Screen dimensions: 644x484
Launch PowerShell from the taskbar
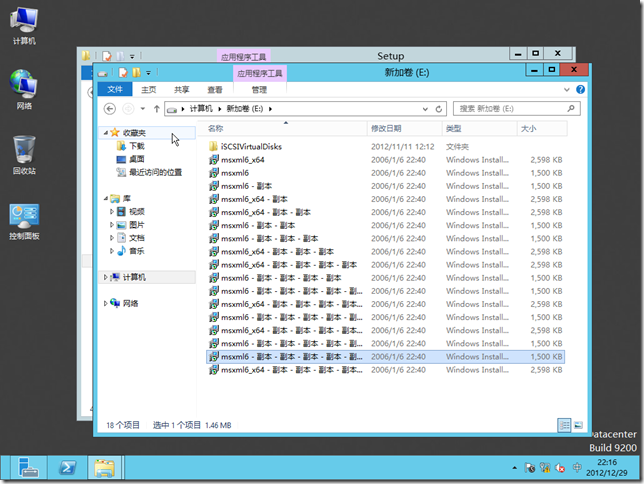coord(67,468)
